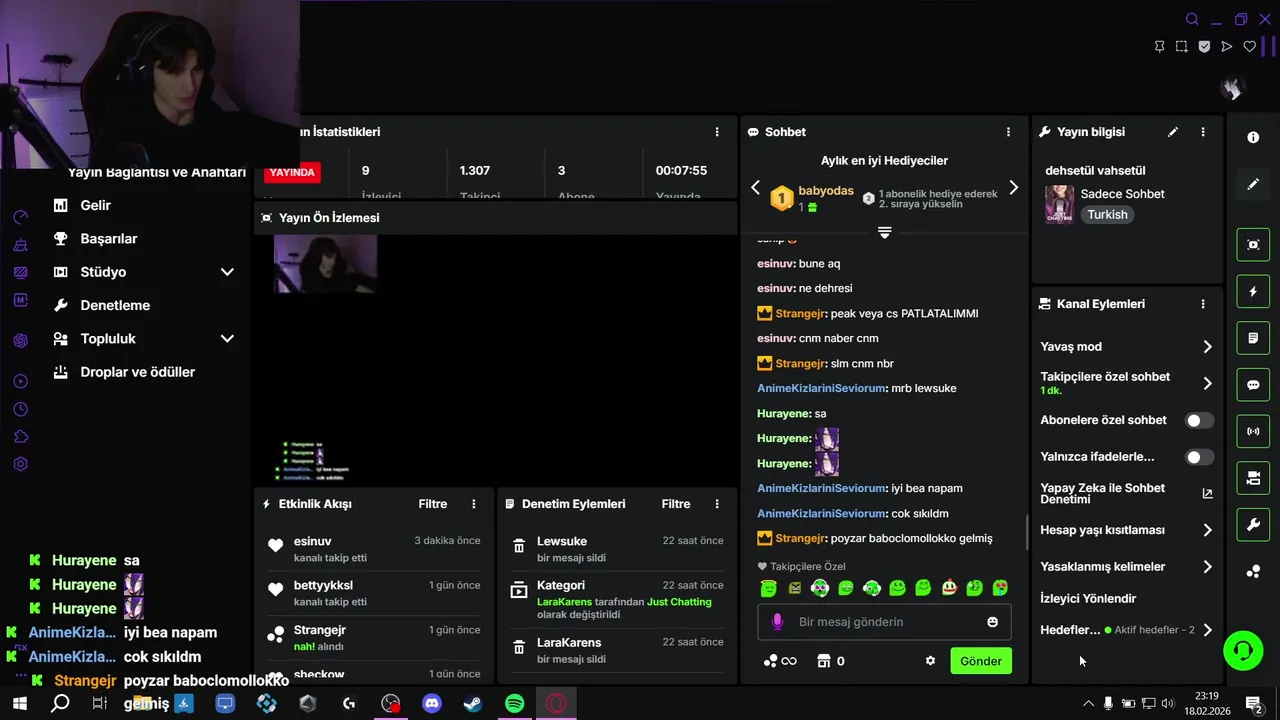
Task: Open the Gelir menu item
Action: (96, 205)
